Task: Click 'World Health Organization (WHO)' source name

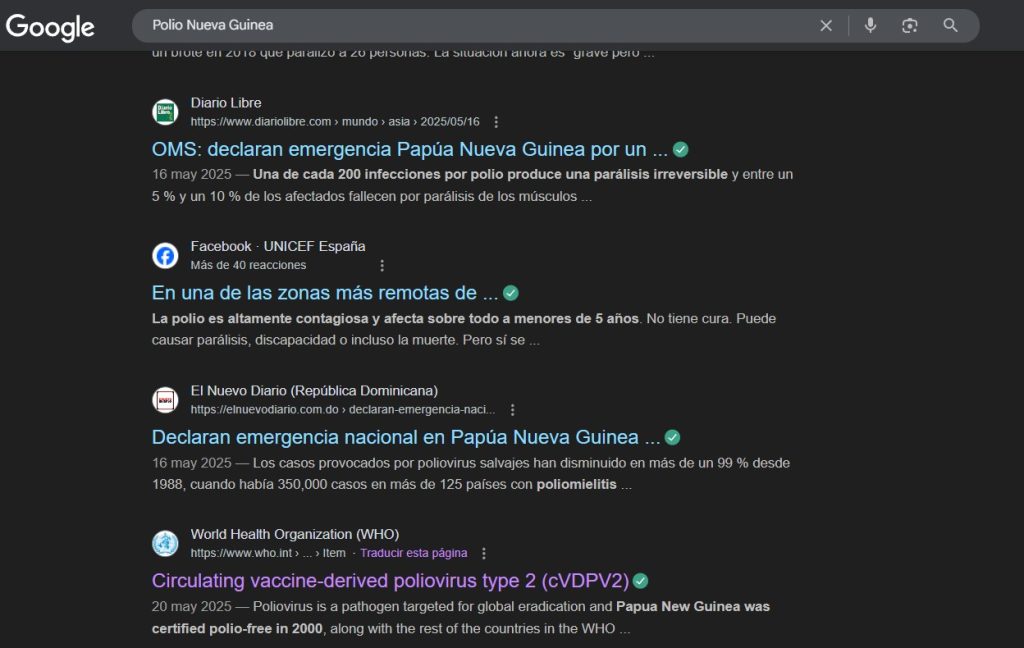Action: pyautogui.click(x=295, y=534)
